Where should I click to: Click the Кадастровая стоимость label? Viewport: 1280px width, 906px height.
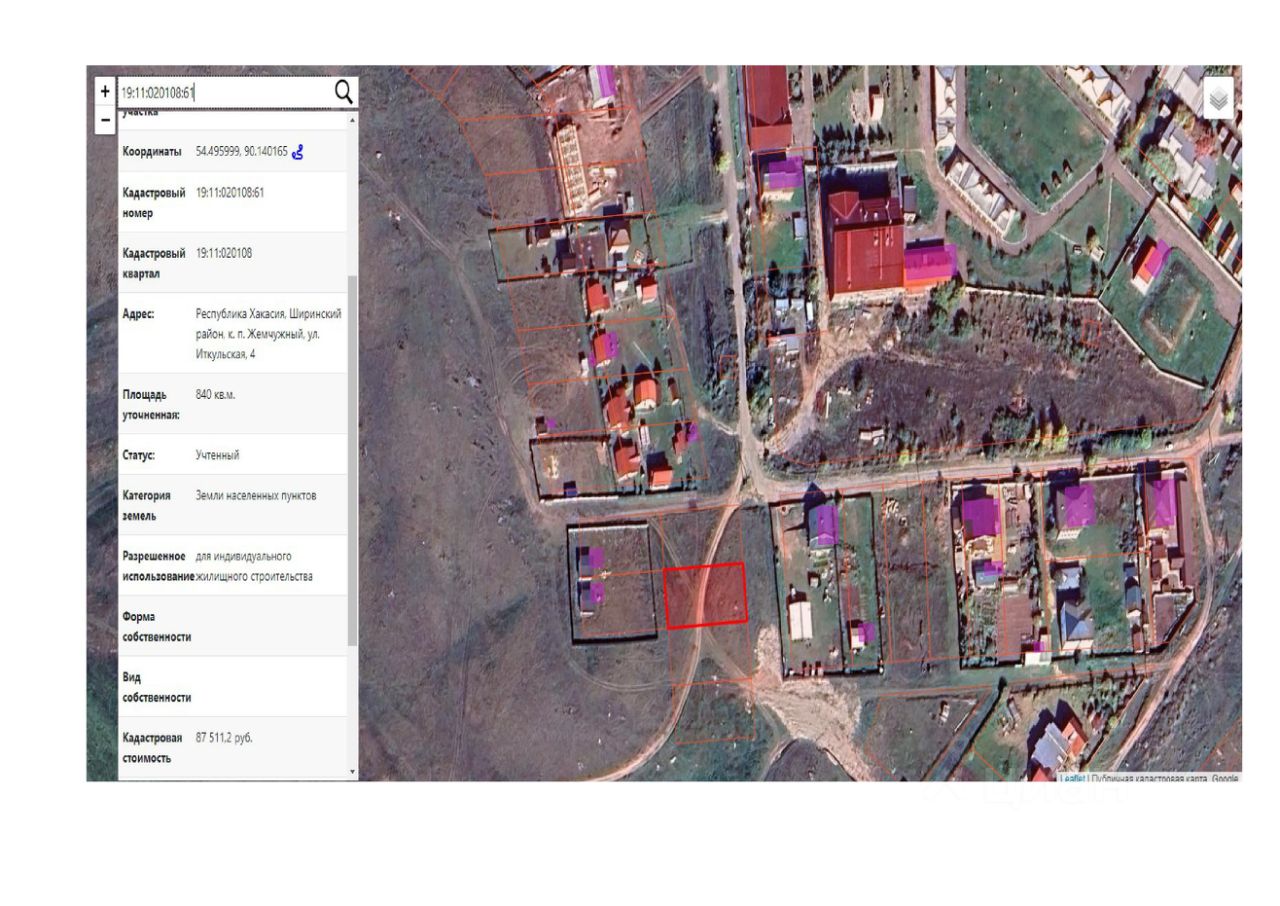tap(154, 747)
